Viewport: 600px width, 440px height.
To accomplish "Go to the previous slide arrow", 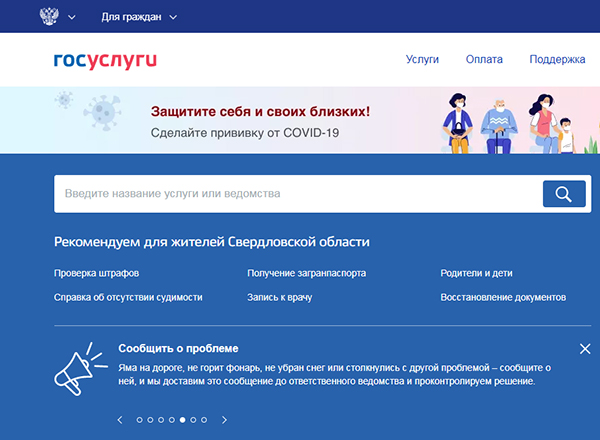I will tap(120, 420).
